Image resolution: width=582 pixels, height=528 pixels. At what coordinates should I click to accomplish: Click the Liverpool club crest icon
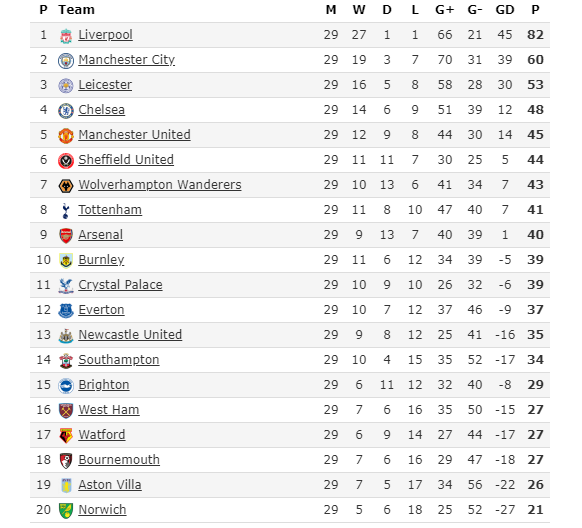pos(66,36)
